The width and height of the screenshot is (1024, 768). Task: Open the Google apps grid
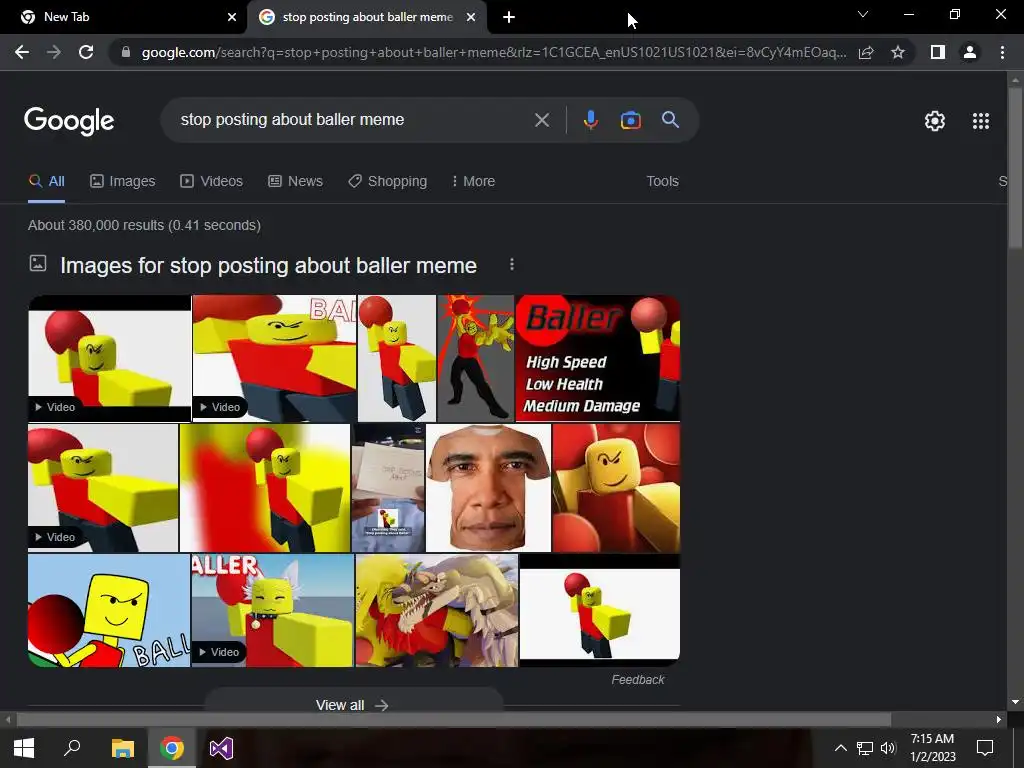tap(981, 121)
